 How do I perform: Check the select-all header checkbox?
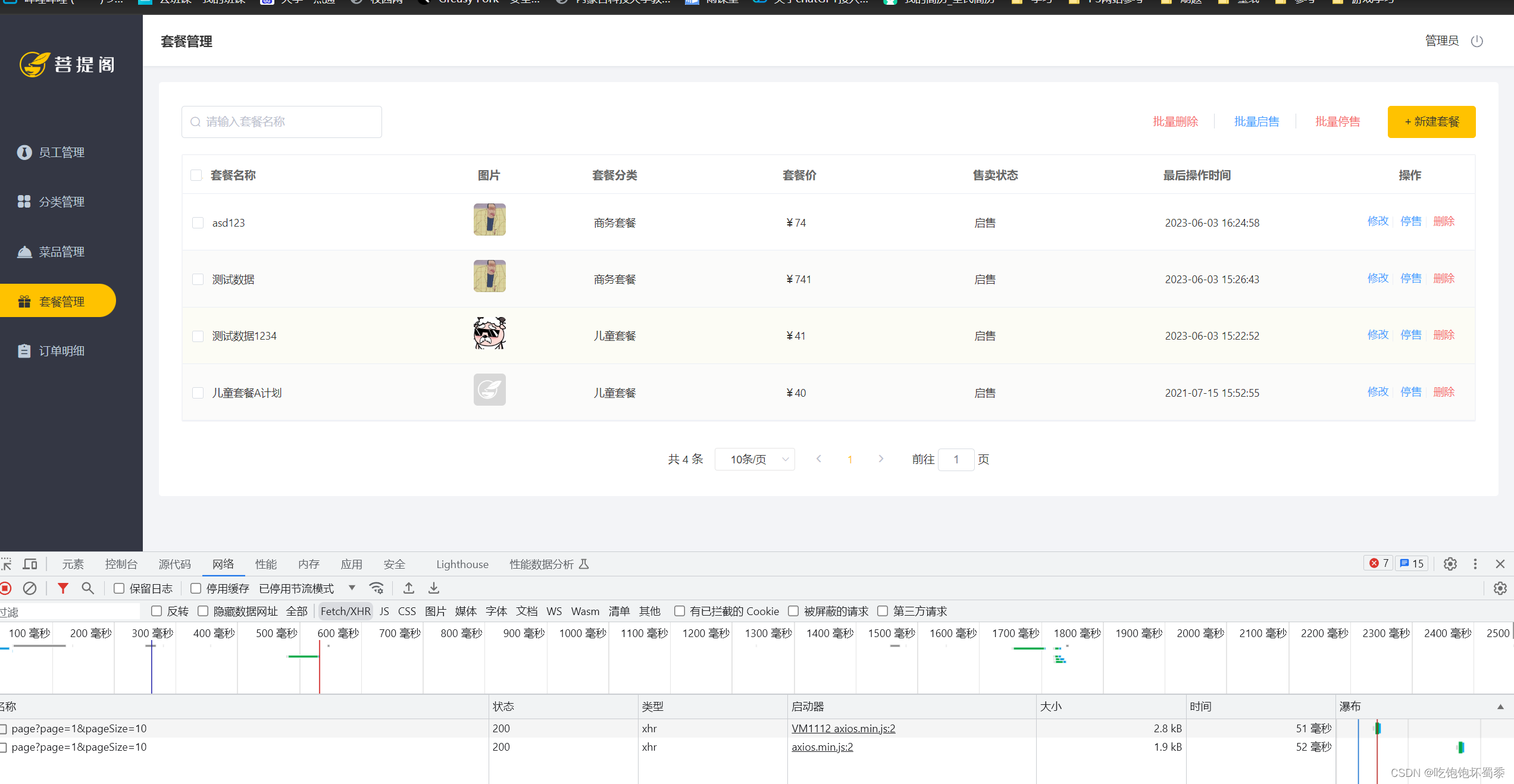coord(196,175)
